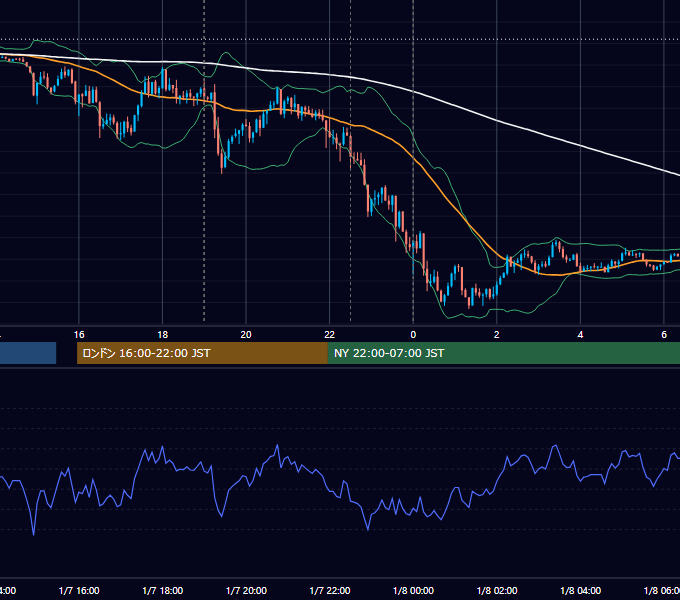Click the 1/7 22:00 bottom time label
This screenshot has height=600, width=680.
tap(330, 590)
